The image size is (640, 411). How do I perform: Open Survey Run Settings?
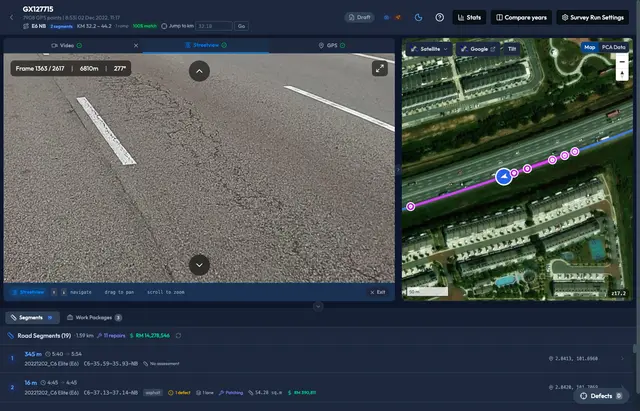[593, 17]
